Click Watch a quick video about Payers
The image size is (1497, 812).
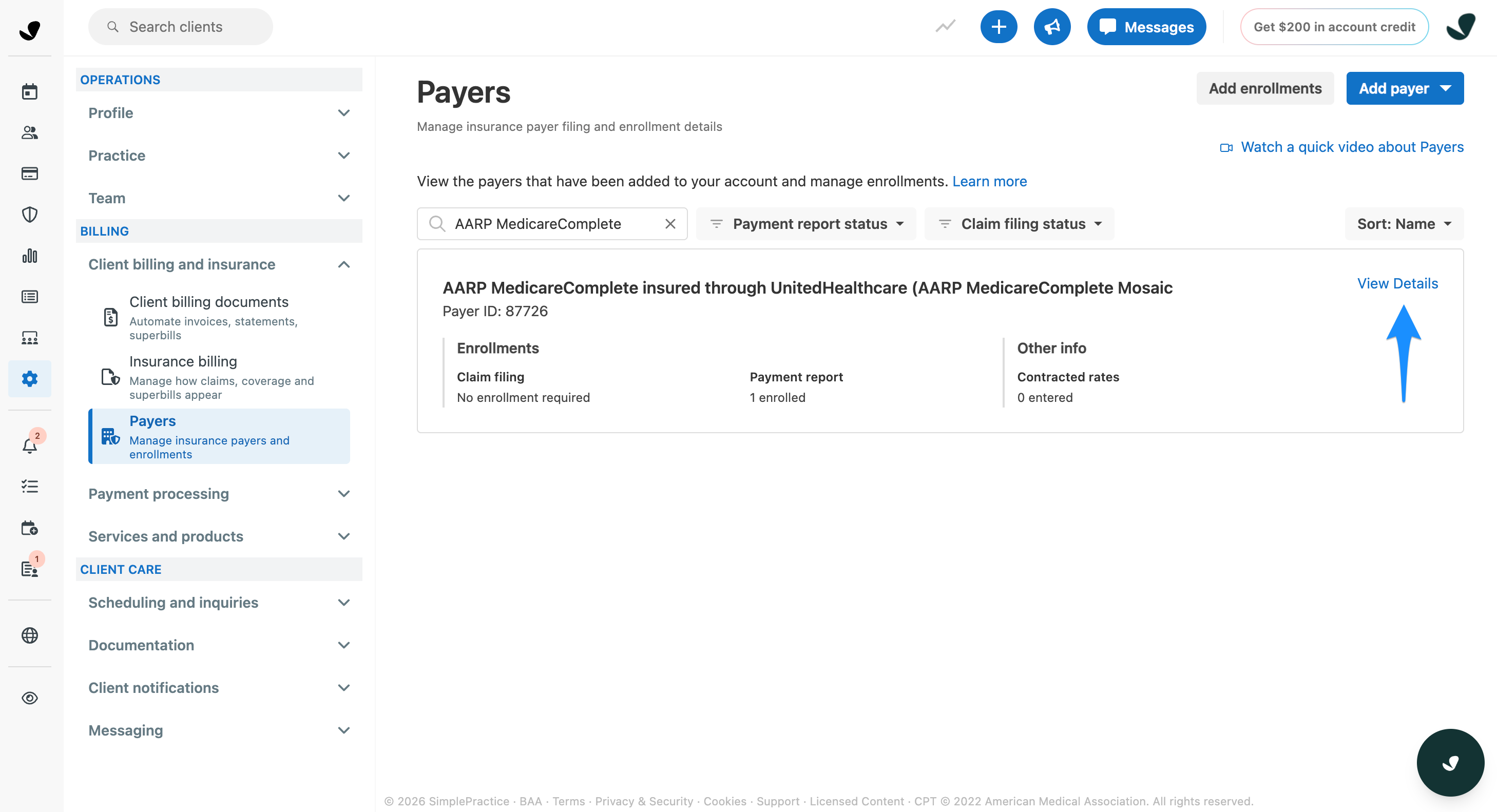pos(1352,147)
